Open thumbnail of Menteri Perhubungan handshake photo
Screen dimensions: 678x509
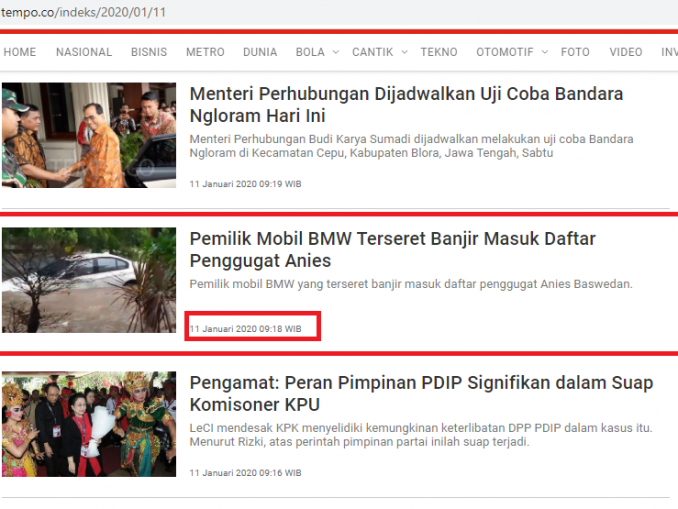click(x=89, y=135)
